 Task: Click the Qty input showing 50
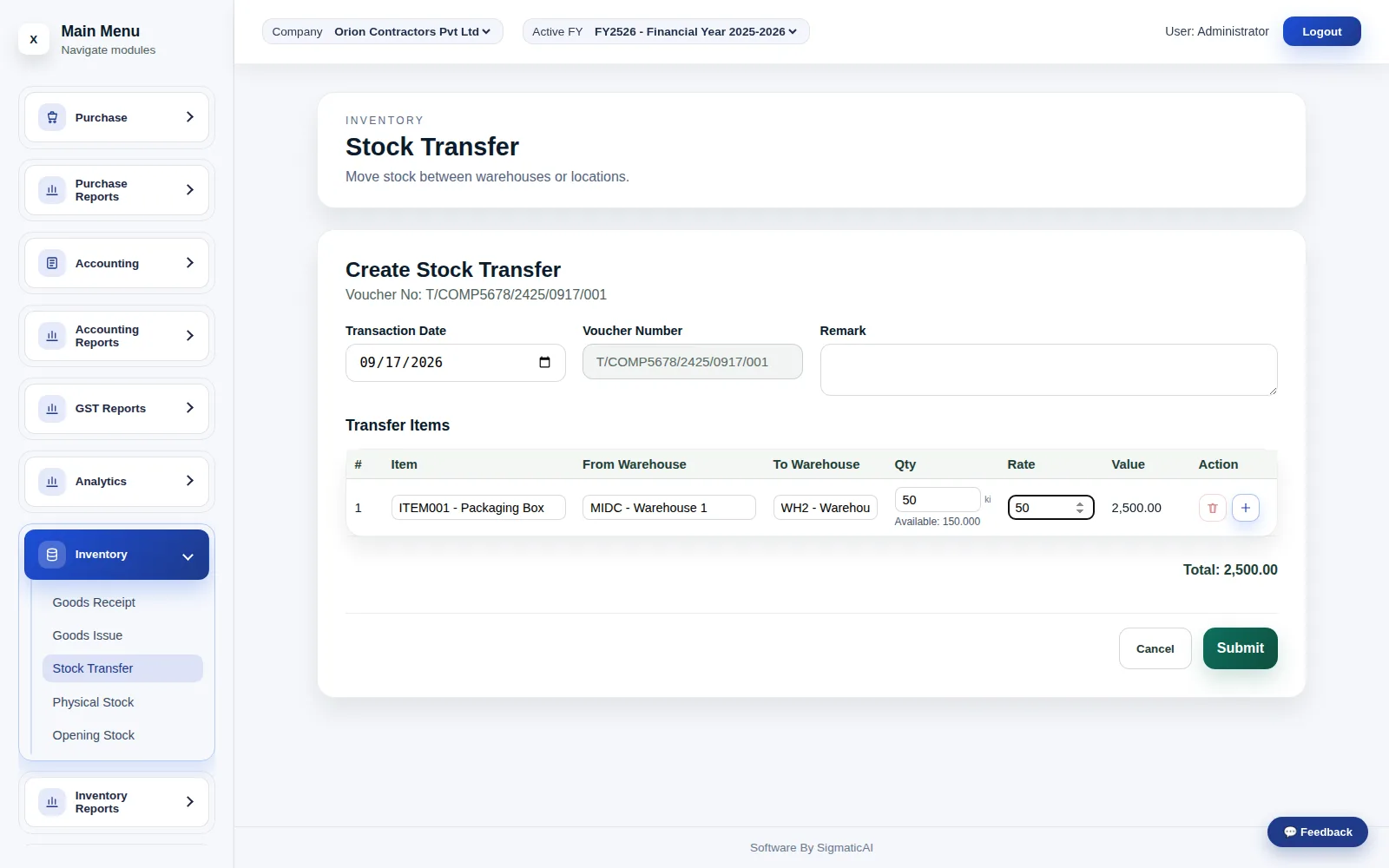938,500
